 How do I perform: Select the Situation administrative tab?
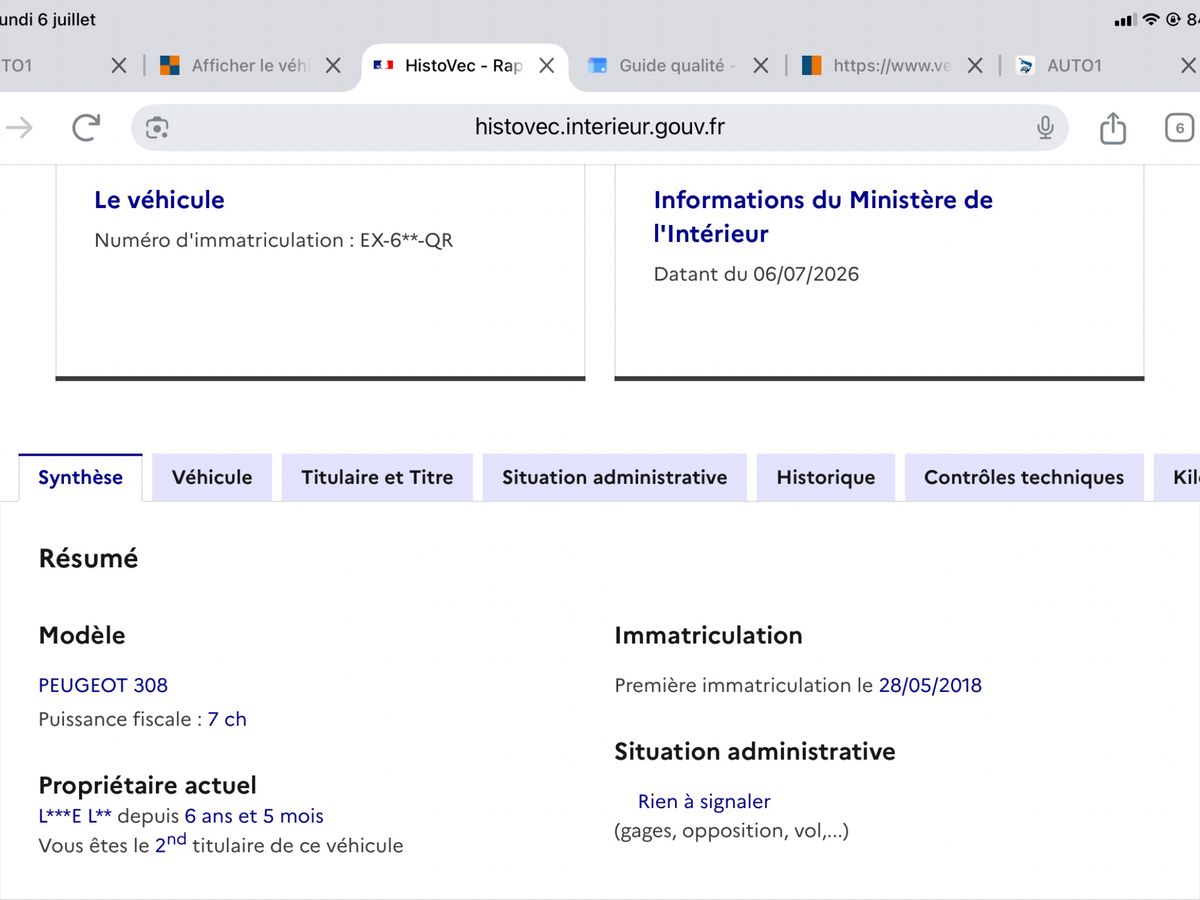pos(615,477)
